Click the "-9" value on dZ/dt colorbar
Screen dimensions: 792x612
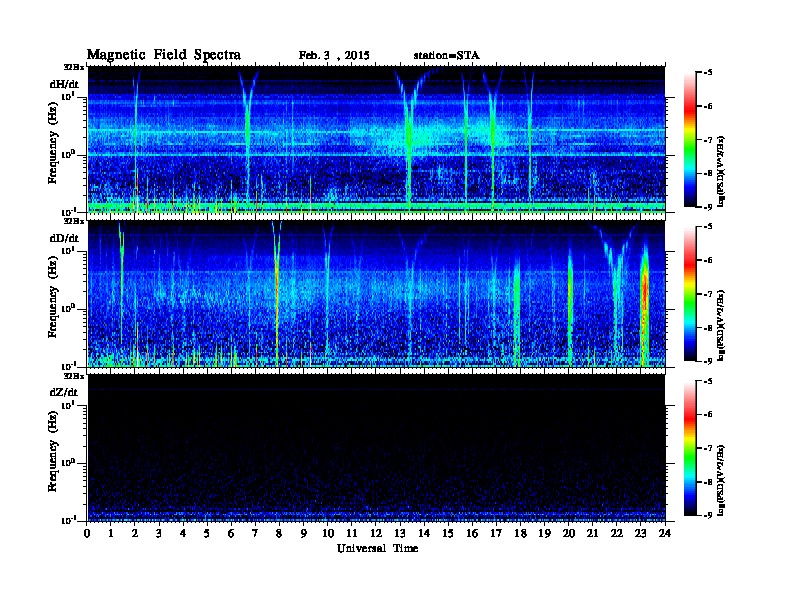707,515
